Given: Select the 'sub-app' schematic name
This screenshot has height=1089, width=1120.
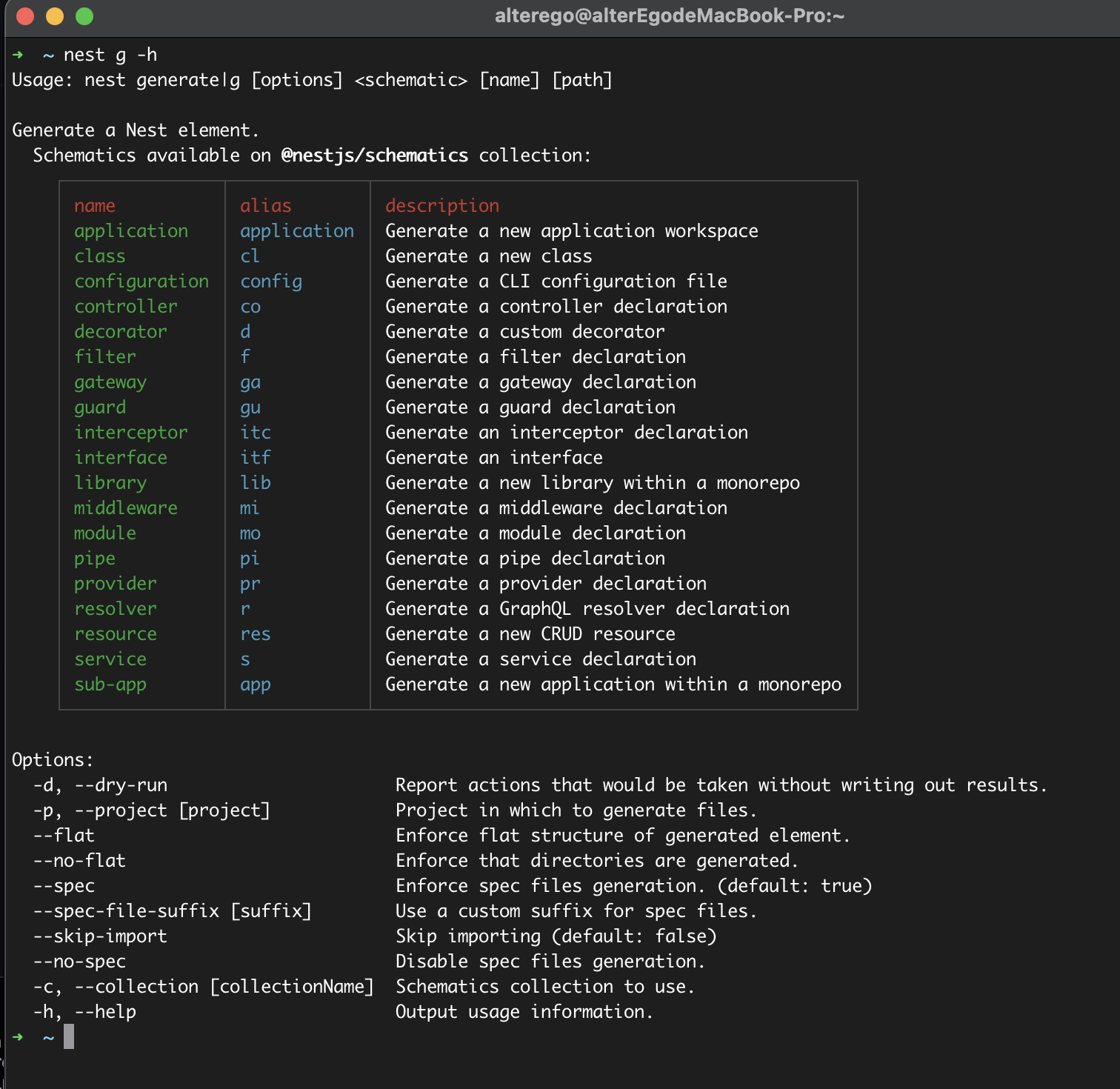Looking at the screenshot, I should coord(110,685).
